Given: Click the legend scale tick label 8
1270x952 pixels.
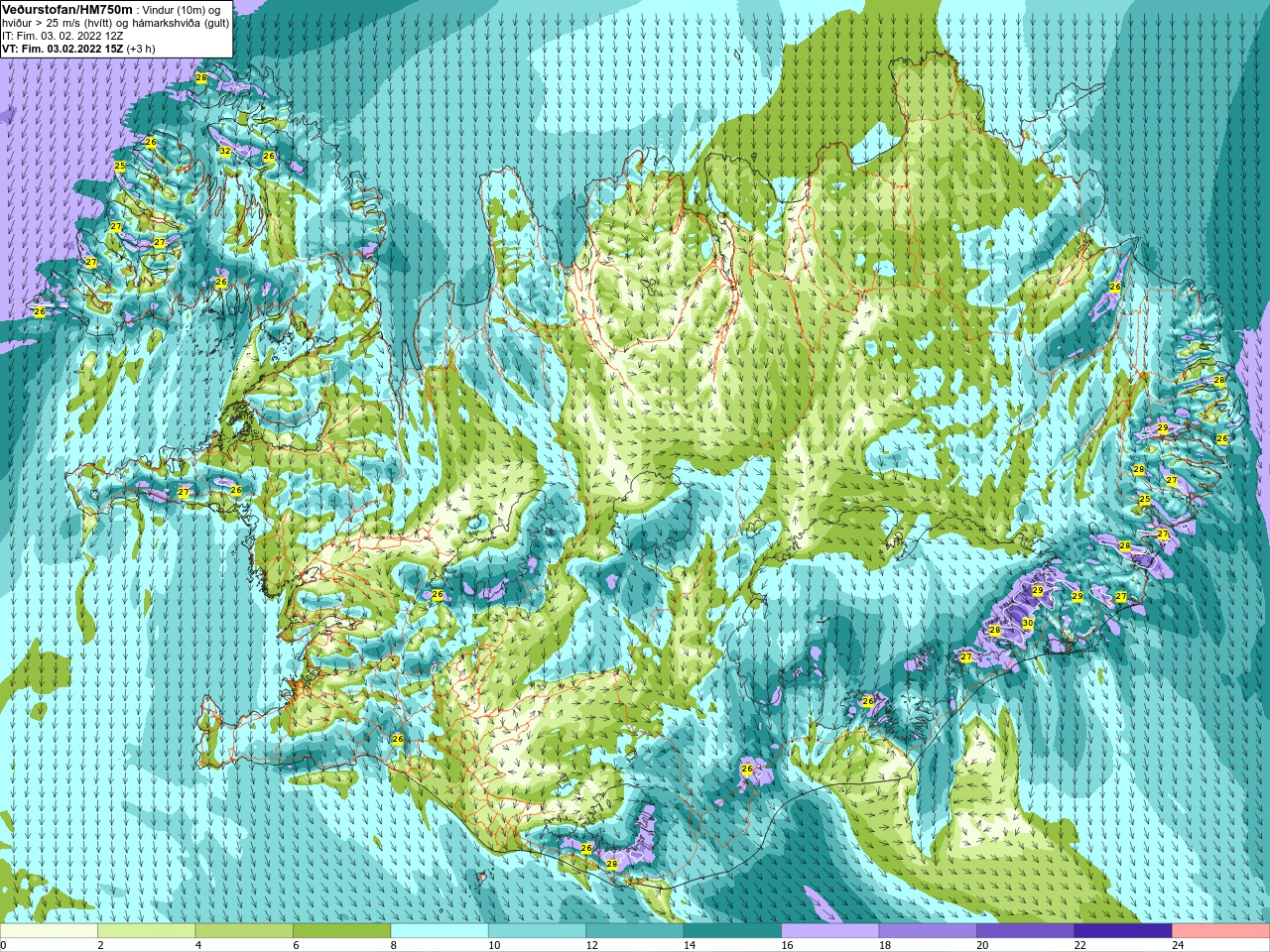Looking at the screenshot, I should click(x=394, y=945).
